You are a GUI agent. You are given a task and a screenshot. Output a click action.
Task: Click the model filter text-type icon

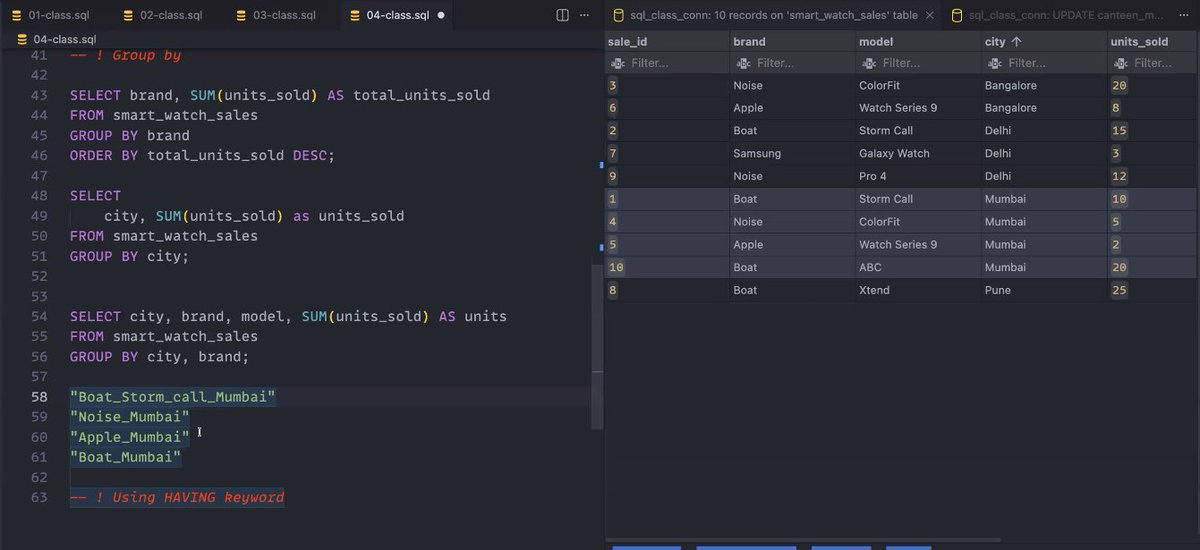(x=870, y=63)
